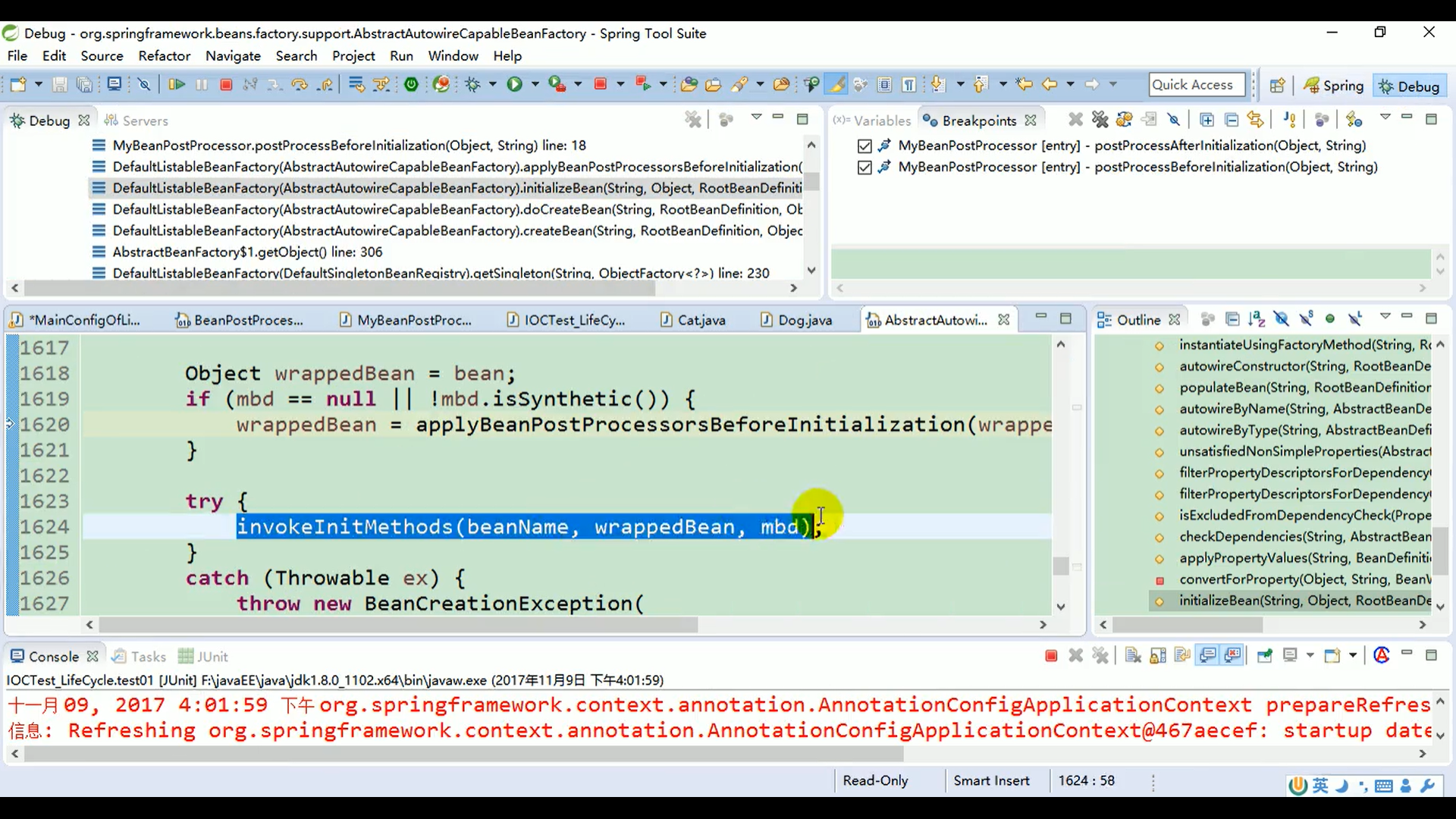1456x819 pixels.
Task: Click the red Terminate icon in Console toolbar
Action: 1051,656
